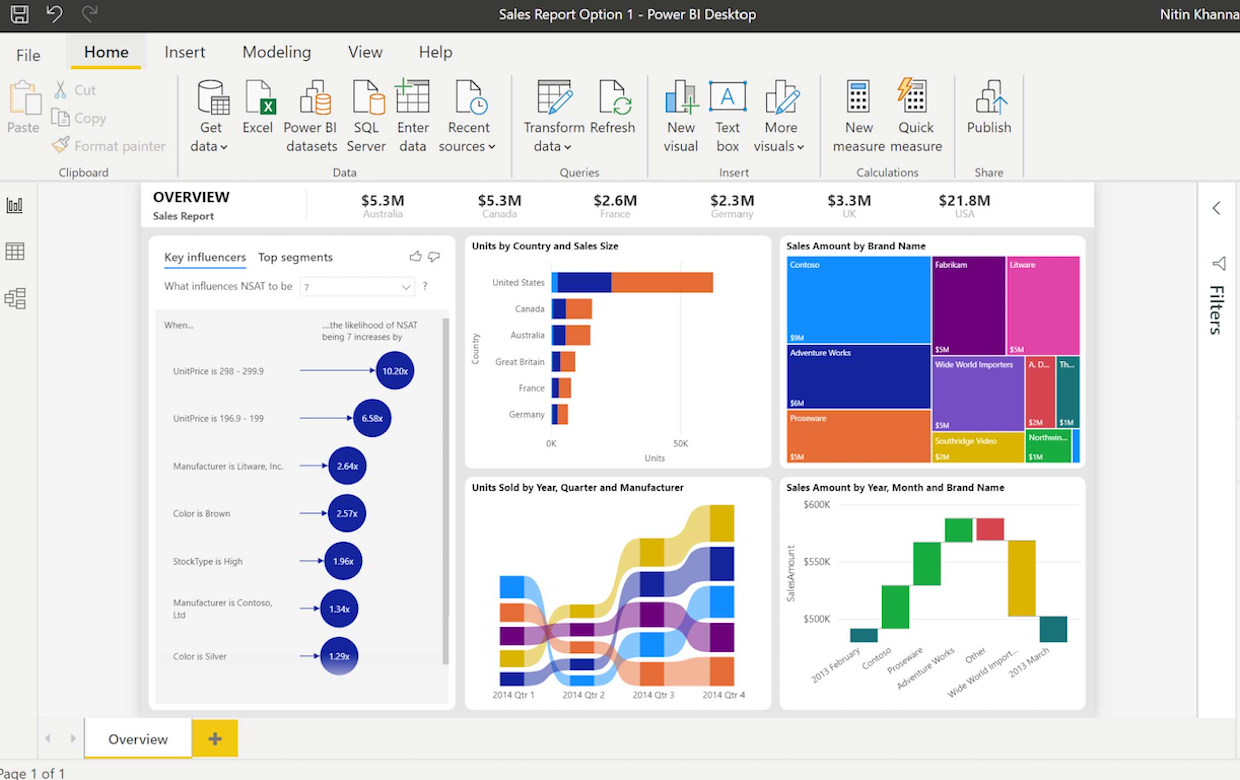
Task: Switch to Data view in sidebar
Action: pyautogui.click(x=15, y=252)
